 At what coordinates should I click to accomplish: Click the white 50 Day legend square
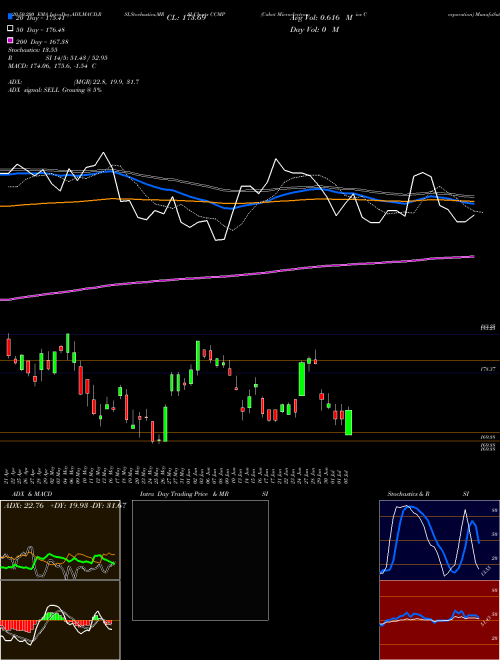[11, 29]
